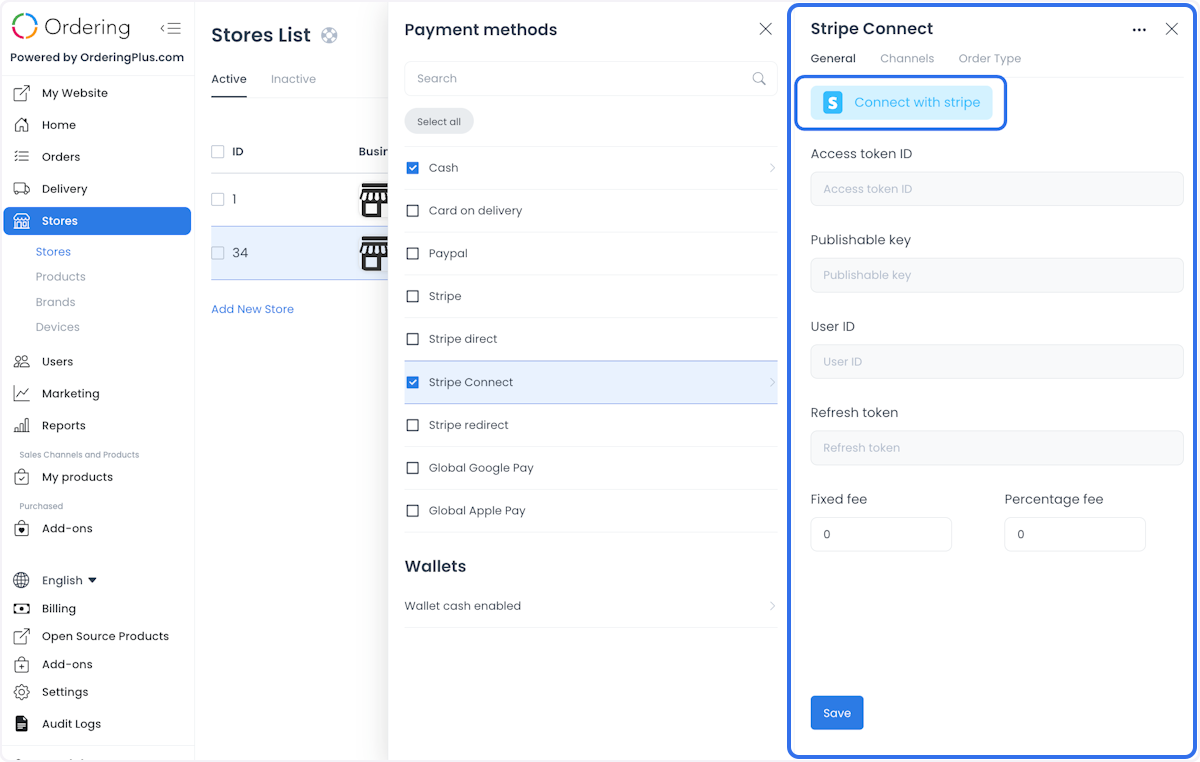Click the Marketing chart icon
Viewport: 1200px width, 762px height.
(21, 393)
